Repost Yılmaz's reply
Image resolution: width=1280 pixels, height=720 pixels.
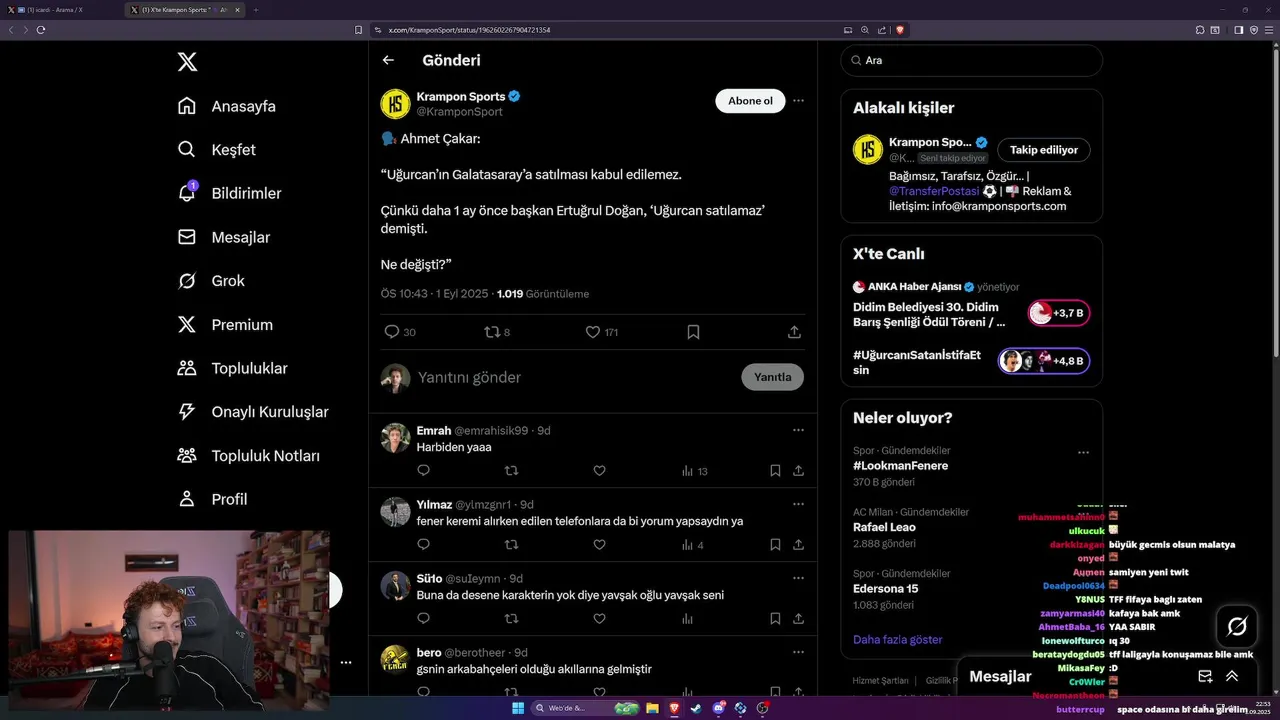click(511, 545)
